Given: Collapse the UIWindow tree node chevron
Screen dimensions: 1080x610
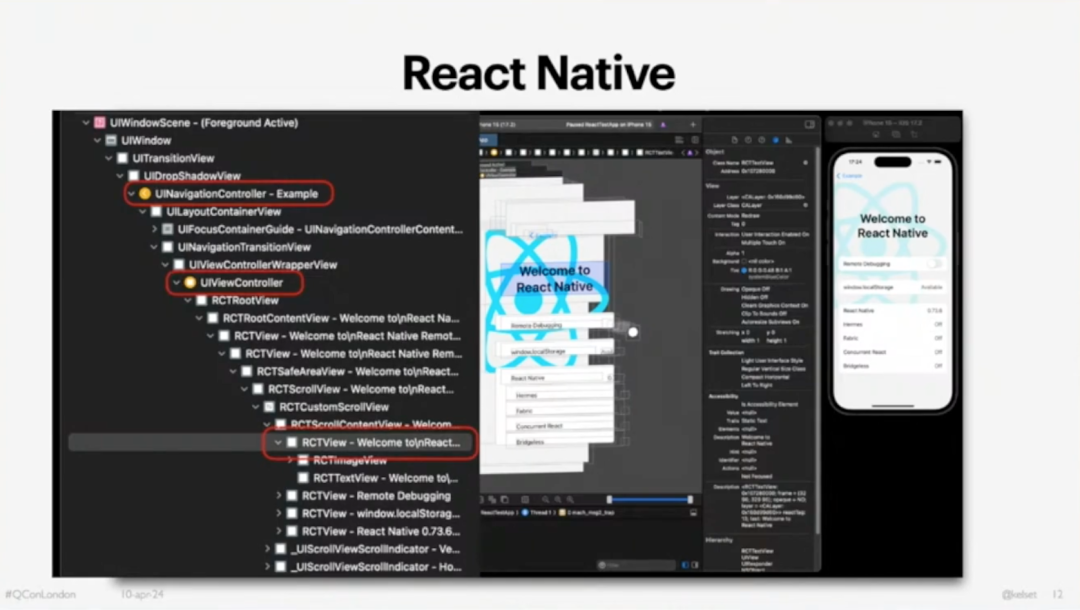Looking at the screenshot, I should 97,140.
